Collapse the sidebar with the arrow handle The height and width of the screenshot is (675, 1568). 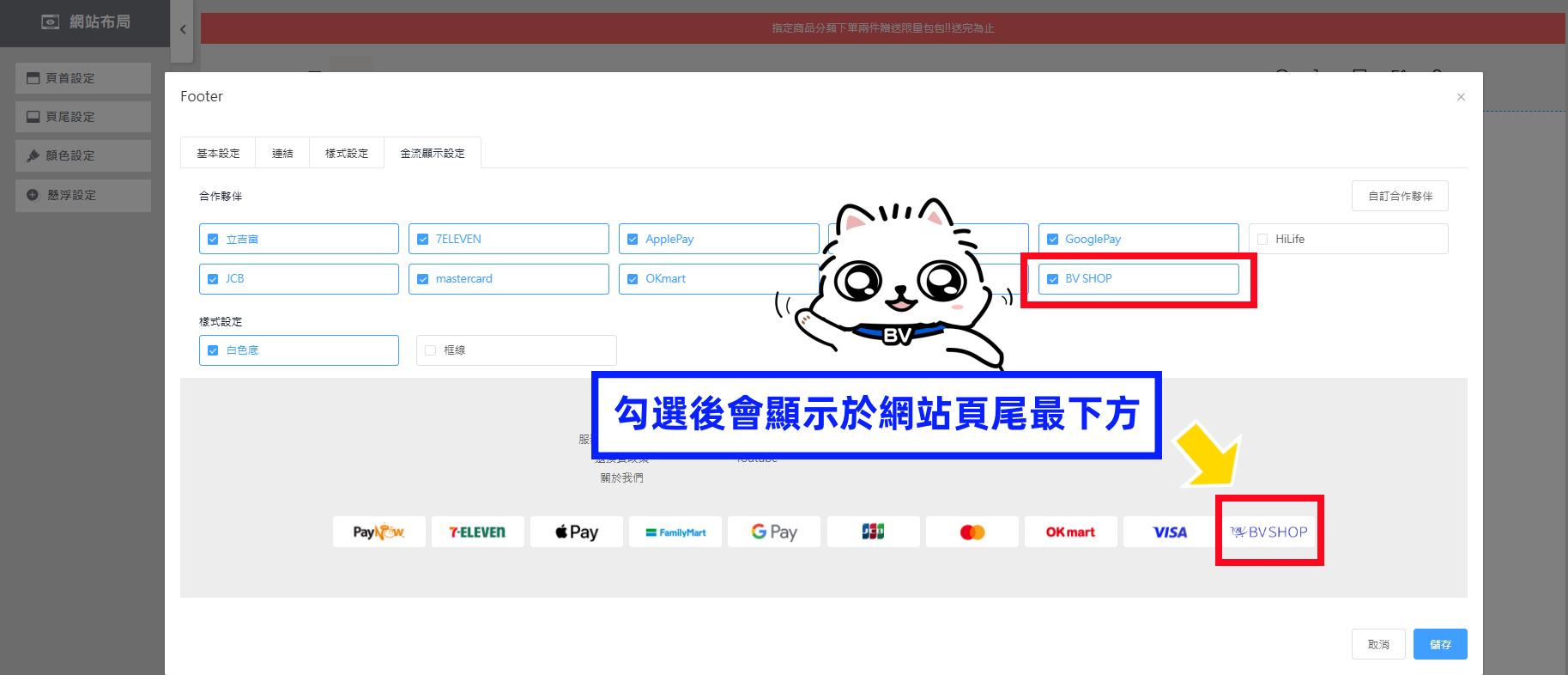coord(183,30)
